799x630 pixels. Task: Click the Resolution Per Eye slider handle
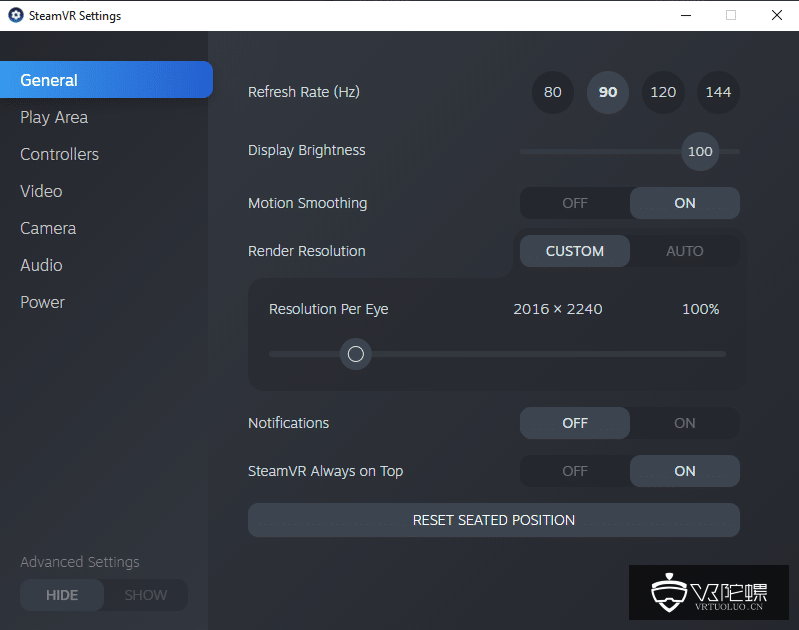[356, 354]
